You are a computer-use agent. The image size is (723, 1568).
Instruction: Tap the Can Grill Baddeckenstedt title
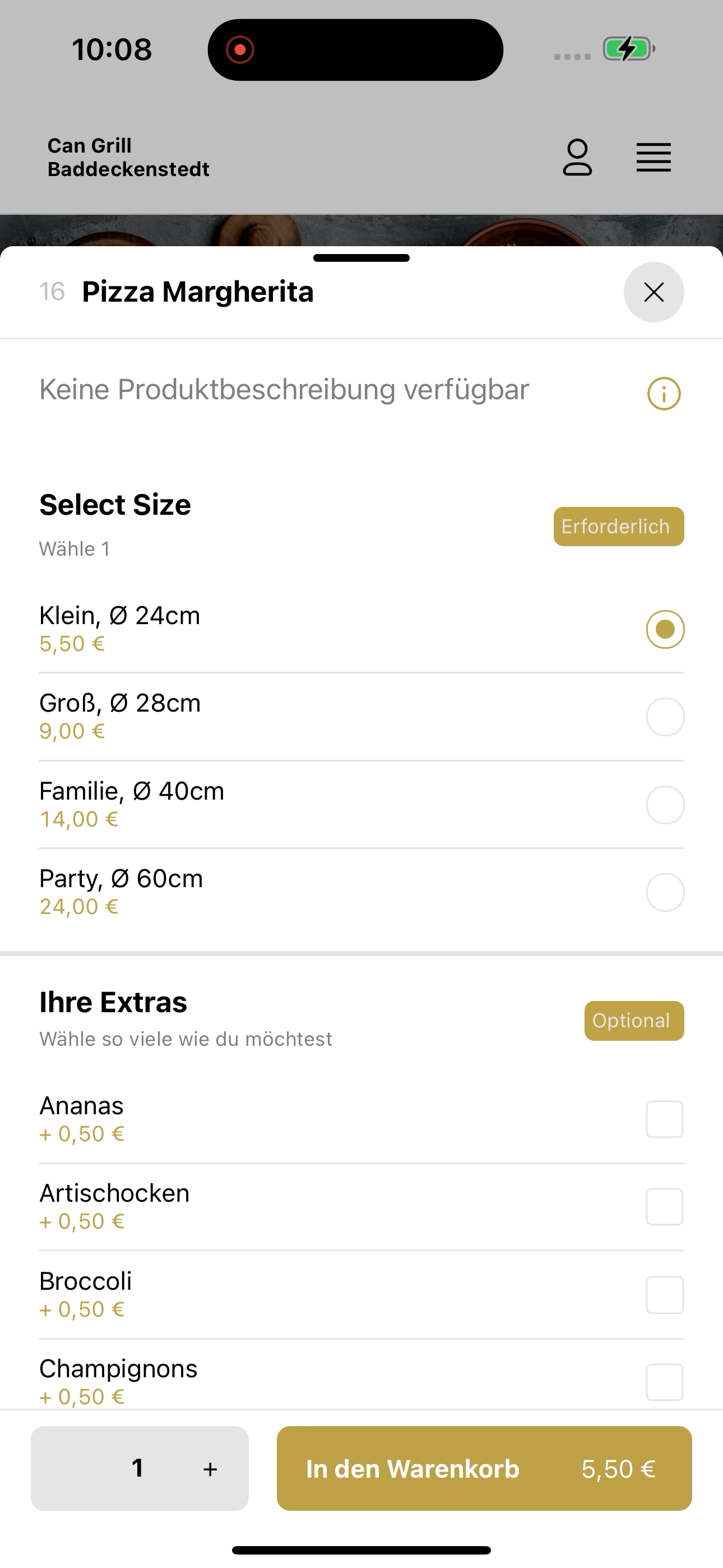point(128,158)
